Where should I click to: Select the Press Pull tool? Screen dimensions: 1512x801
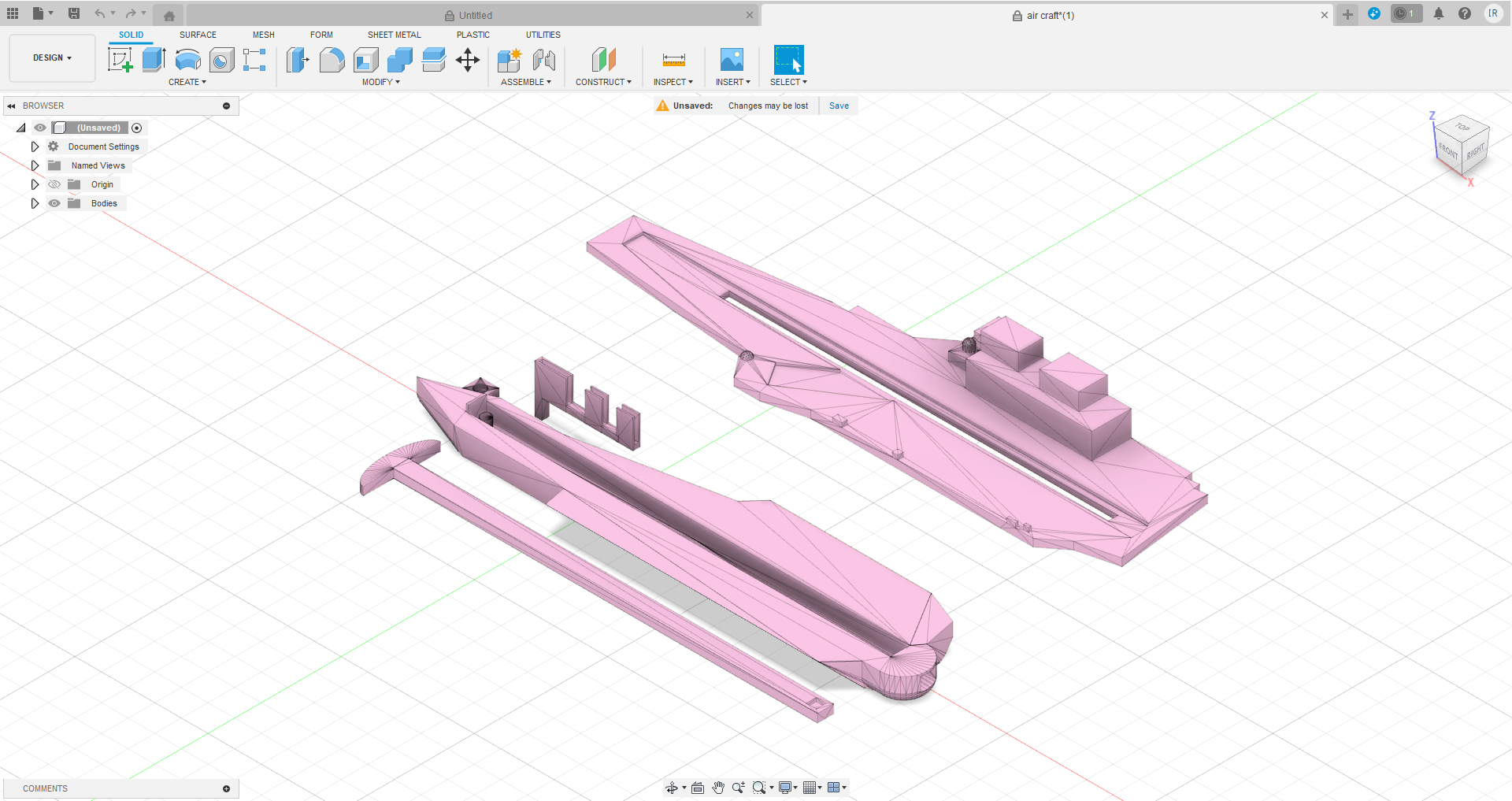click(298, 60)
